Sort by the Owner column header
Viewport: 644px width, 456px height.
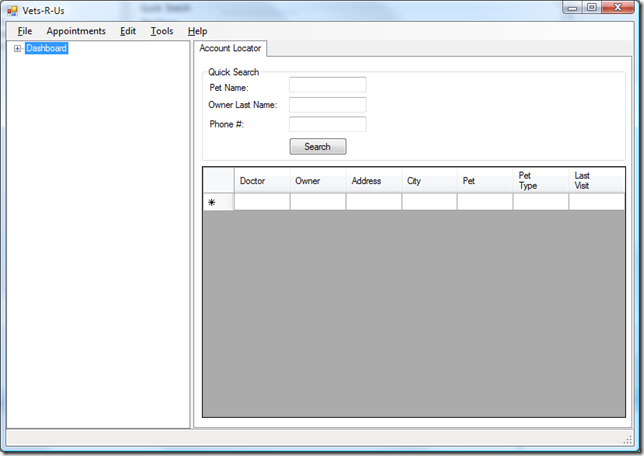pos(318,180)
